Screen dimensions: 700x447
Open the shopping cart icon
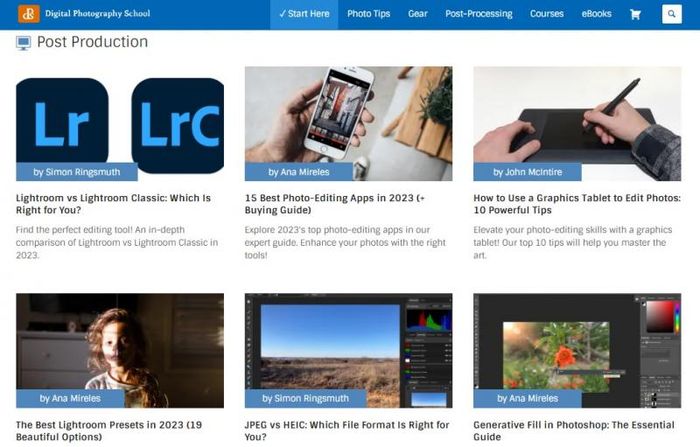tap(635, 14)
